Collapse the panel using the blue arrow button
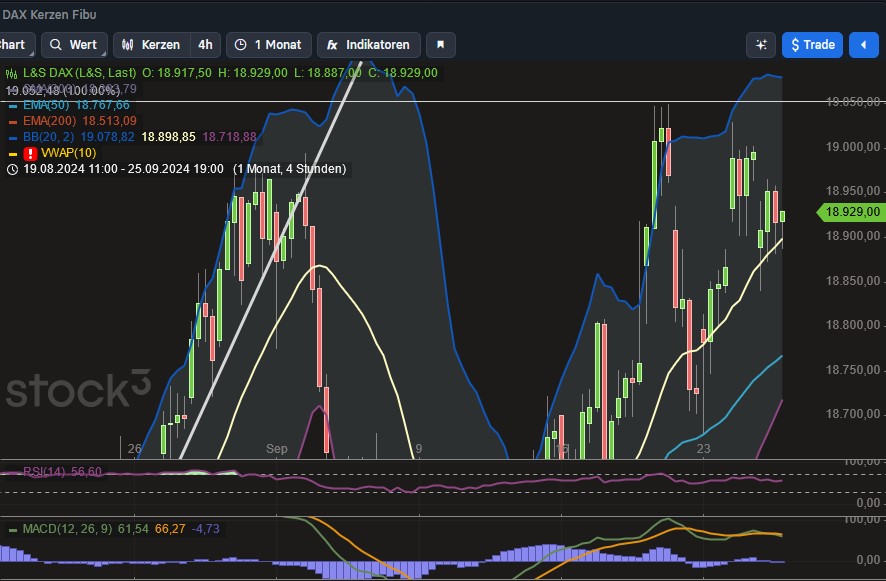The width and height of the screenshot is (886, 581). tap(866, 44)
